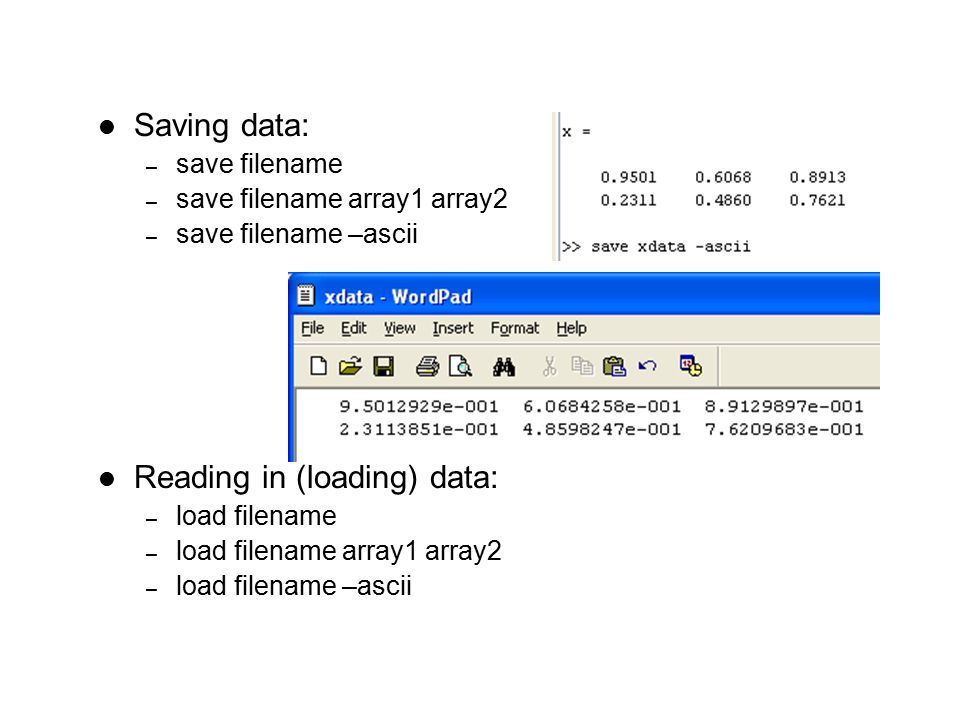Click the Find binoculars icon
Image resolution: width=960 pixels, height=720 pixels.
coord(504,367)
